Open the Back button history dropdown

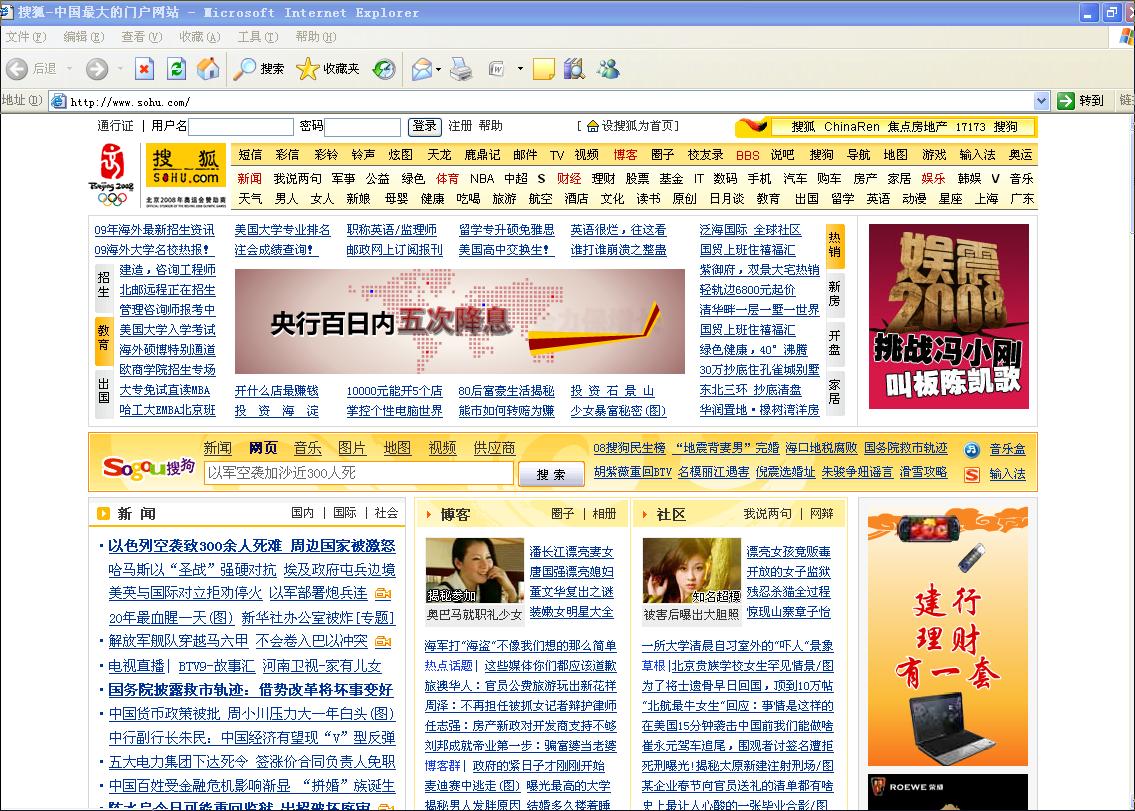click(x=69, y=69)
